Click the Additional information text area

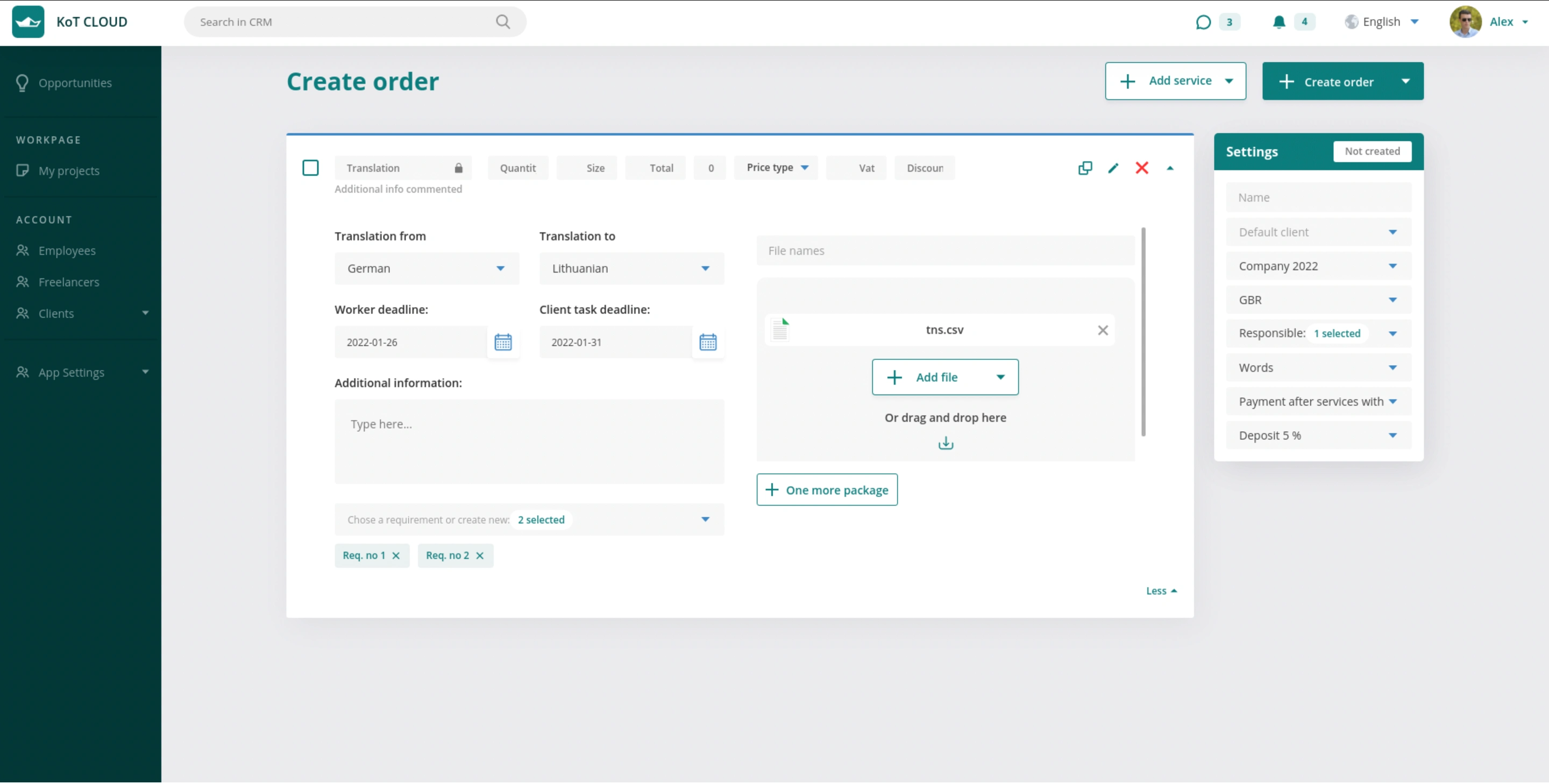coord(529,442)
